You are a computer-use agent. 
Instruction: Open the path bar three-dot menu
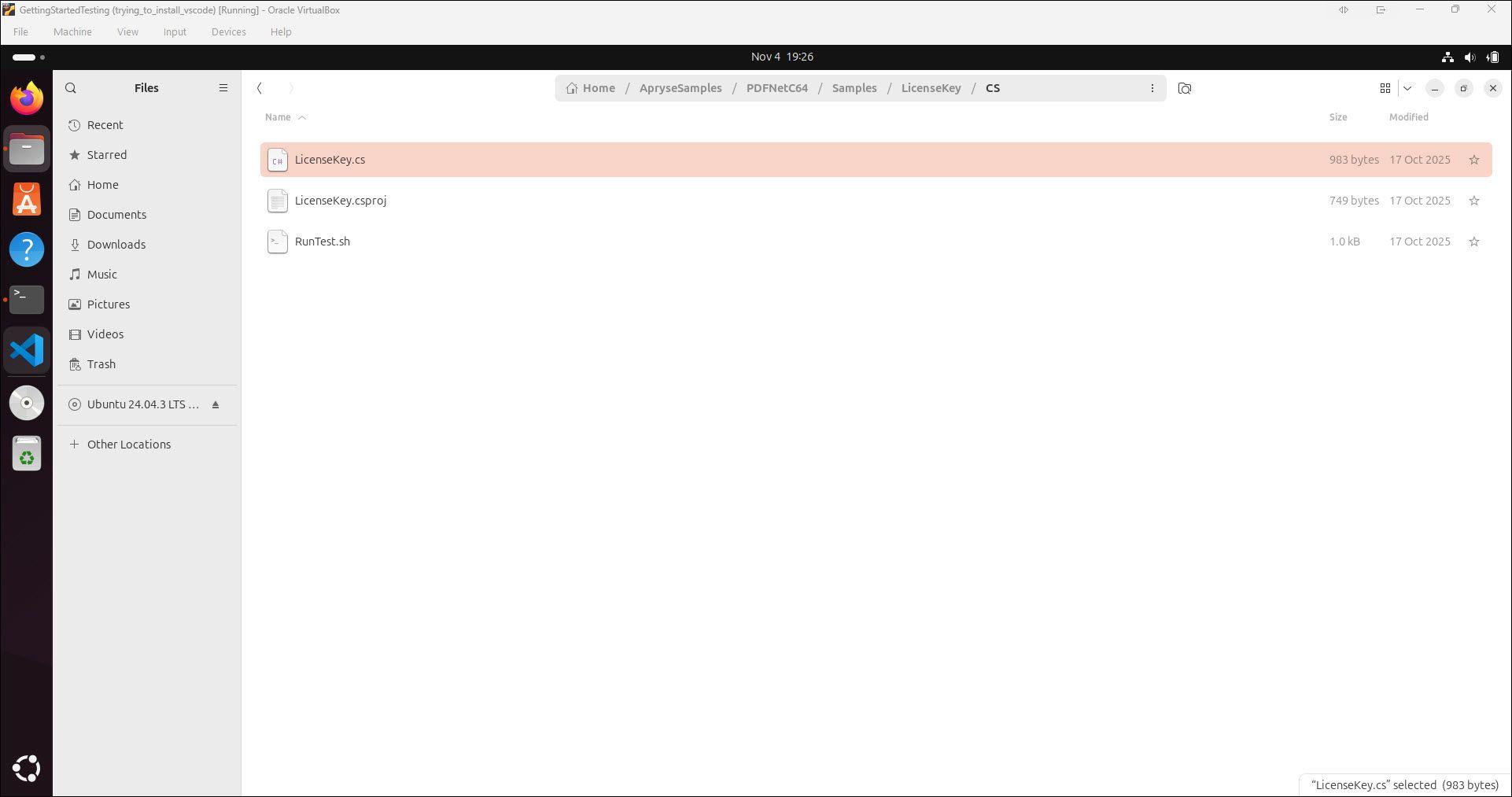point(1152,88)
